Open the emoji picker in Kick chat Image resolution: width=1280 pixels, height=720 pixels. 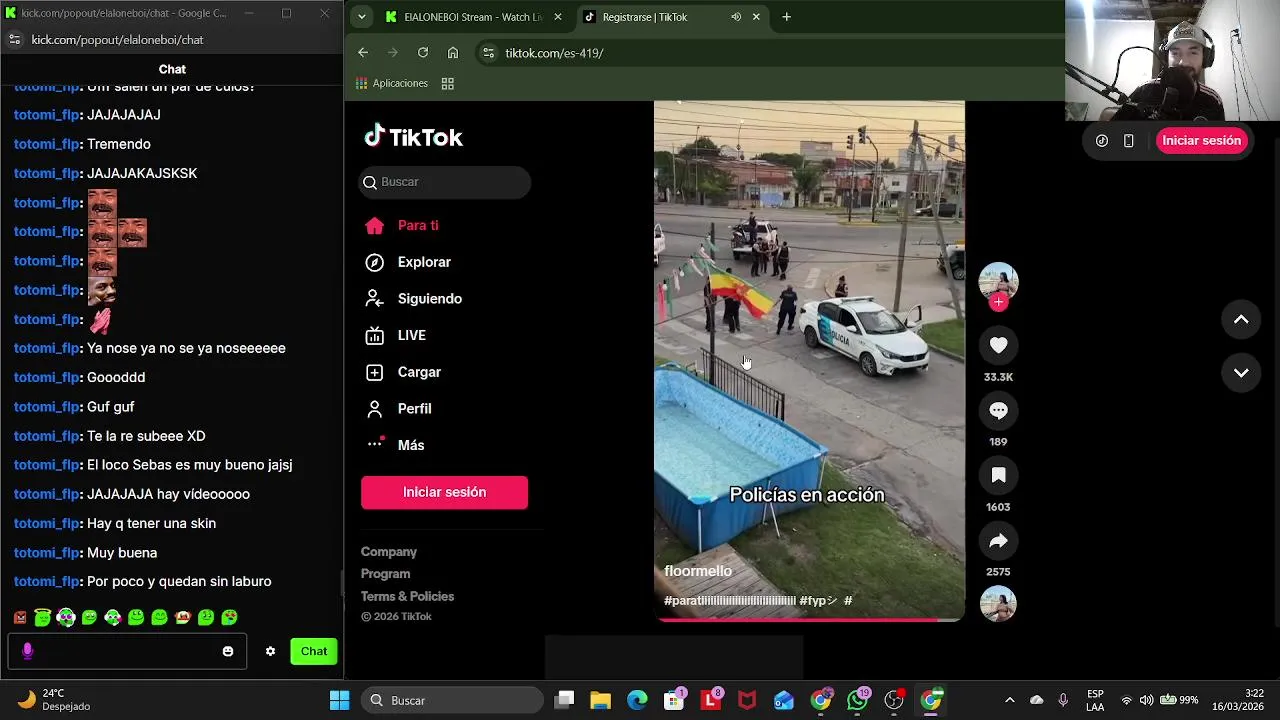coord(228,651)
